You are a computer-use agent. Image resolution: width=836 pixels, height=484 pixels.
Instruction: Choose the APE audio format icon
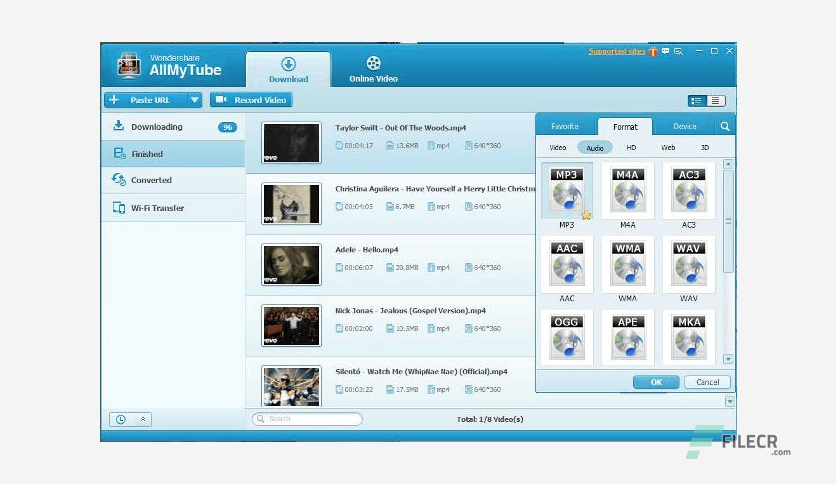(628, 337)
